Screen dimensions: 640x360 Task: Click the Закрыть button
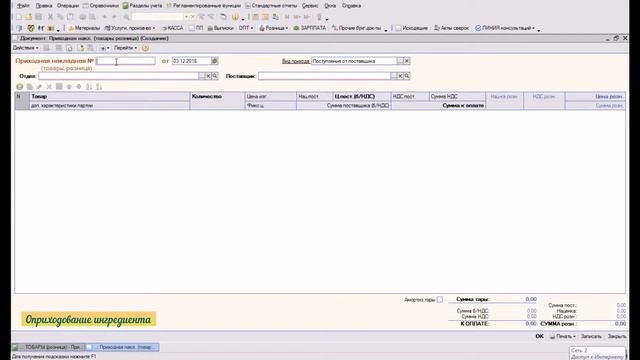617,336
